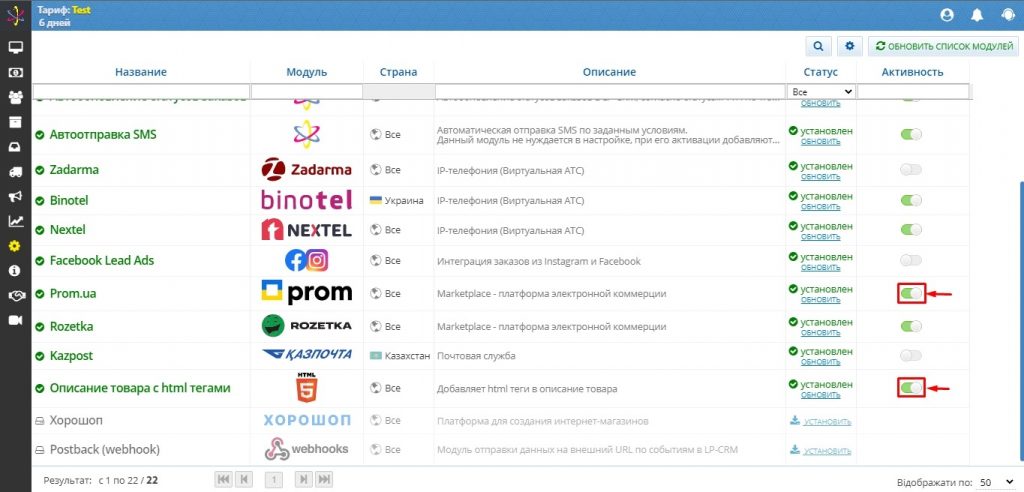Open the megaphone marketing sidebar icon

tap(15, 197)
